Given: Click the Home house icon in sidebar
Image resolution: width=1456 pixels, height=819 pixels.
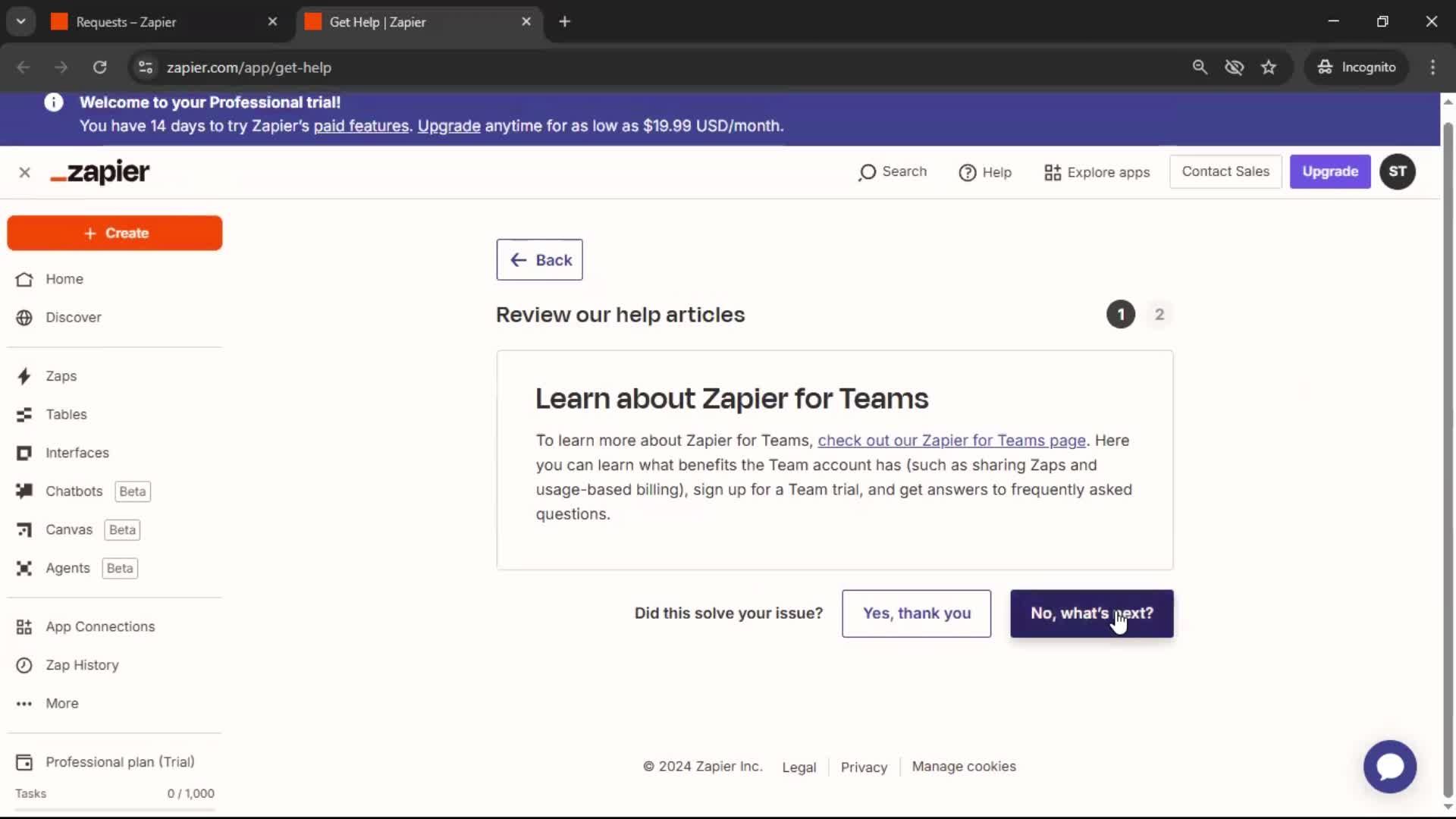Looking at the screenshot, I should [24, 279].
